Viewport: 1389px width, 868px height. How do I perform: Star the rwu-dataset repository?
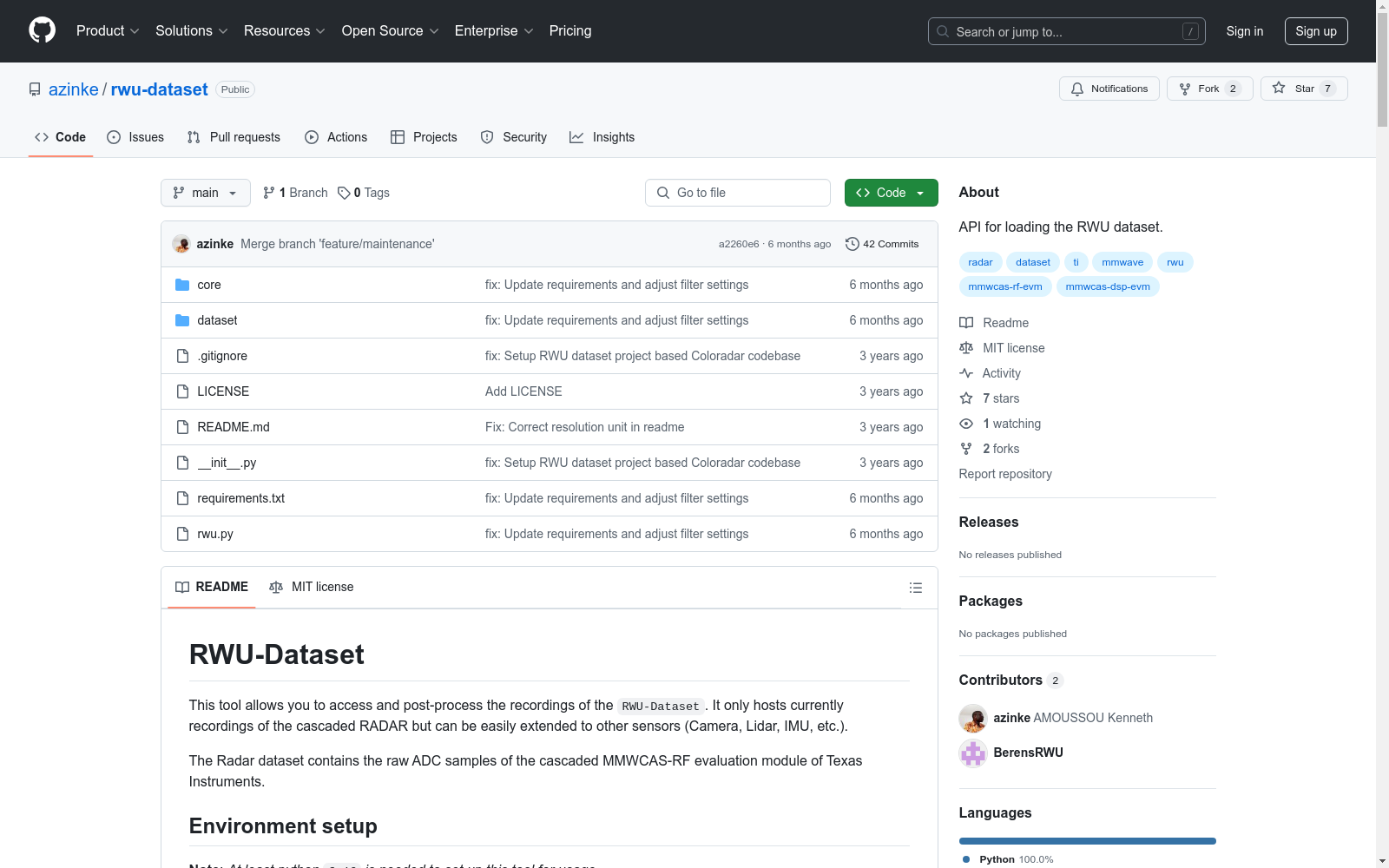coord(1304,89)
